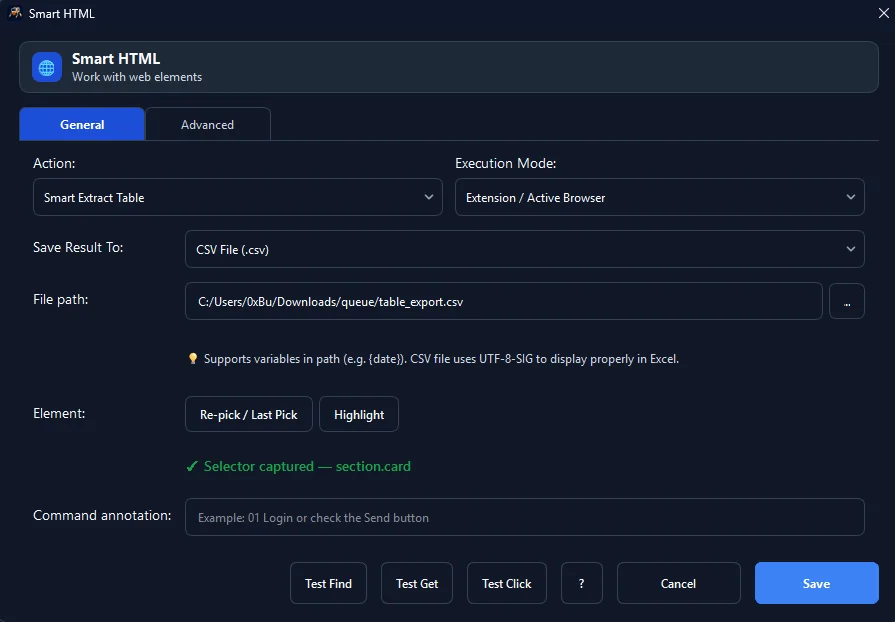Click the blue globe Smart HTML icon
This screenshot has width=895, height=622.
(47, 67)
